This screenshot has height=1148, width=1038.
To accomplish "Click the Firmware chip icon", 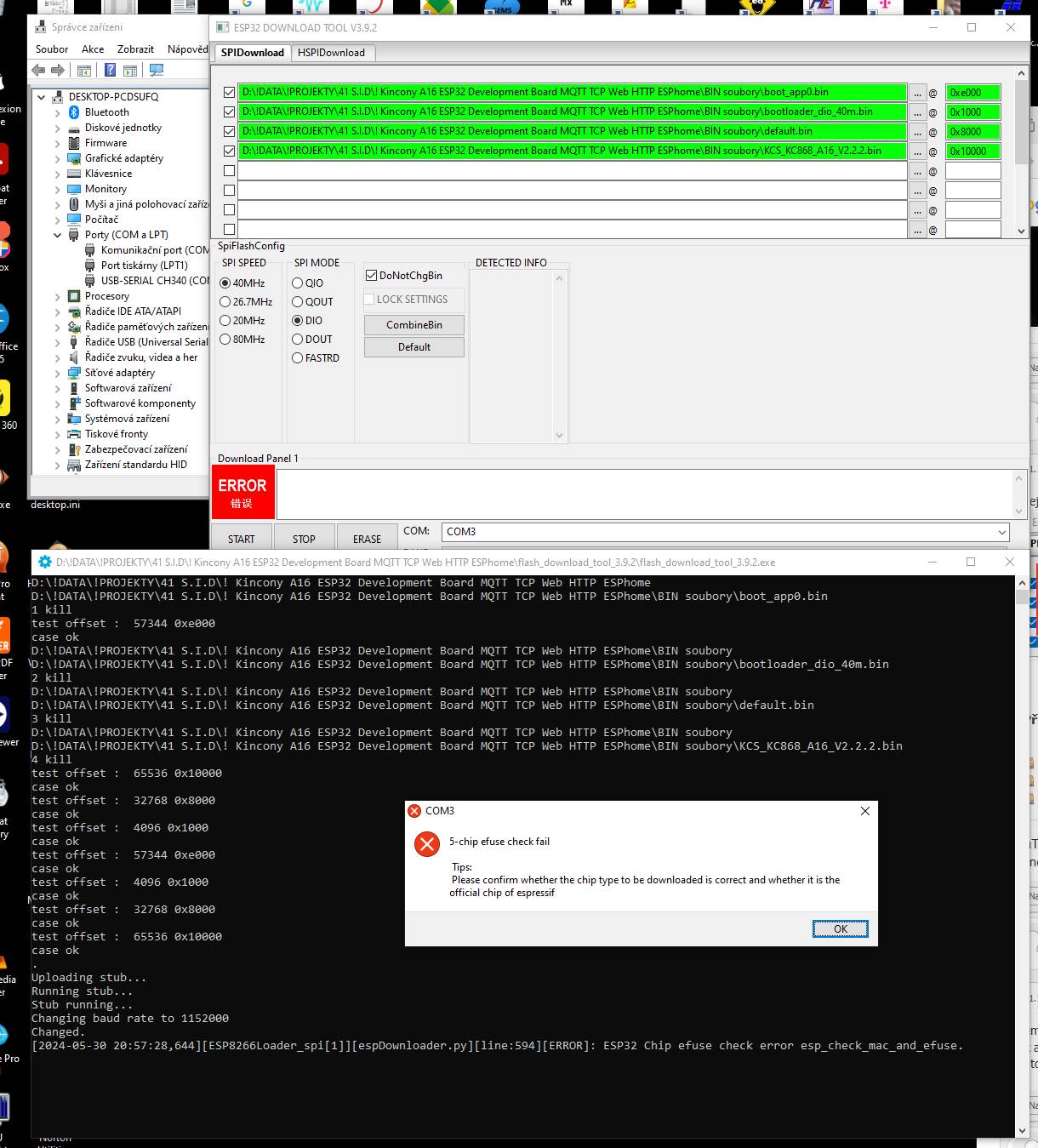I will (74, 143).
